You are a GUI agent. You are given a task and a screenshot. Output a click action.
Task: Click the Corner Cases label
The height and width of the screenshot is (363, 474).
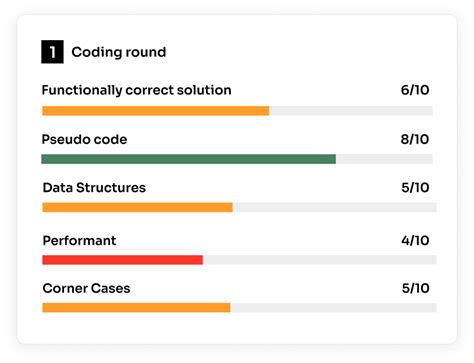86,288
